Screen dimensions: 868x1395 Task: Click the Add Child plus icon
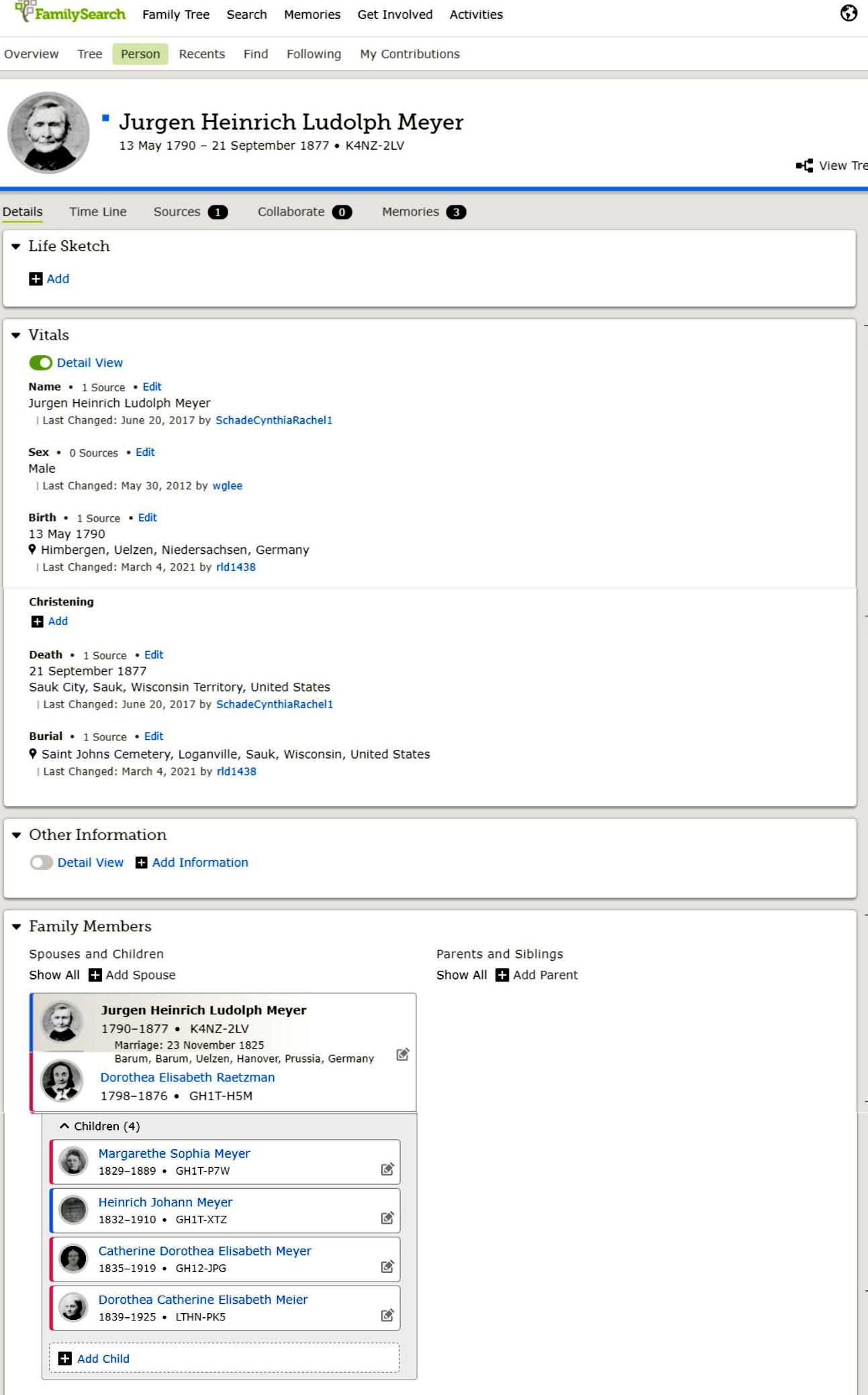coord(65,1359)
